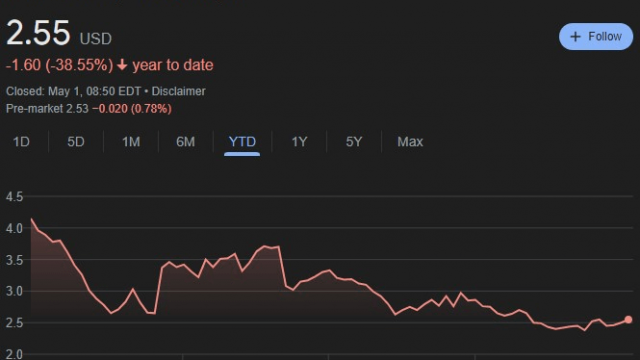Image resolution: width=640 pixels, height=360 pixels.
Task: Click the -1.60 (-38.55%) change text
Action: tap(60, 65)
